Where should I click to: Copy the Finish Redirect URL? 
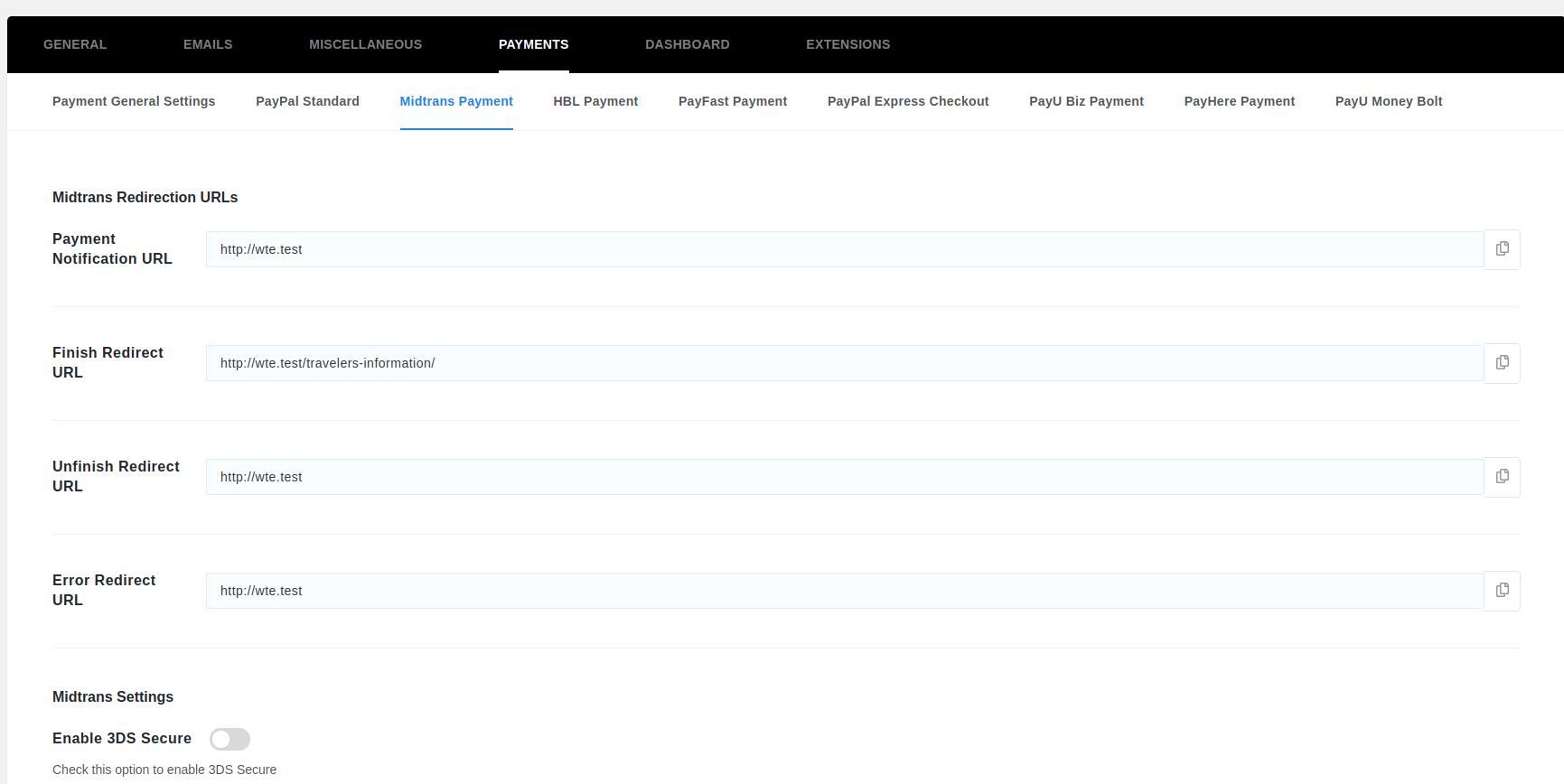1502,363
